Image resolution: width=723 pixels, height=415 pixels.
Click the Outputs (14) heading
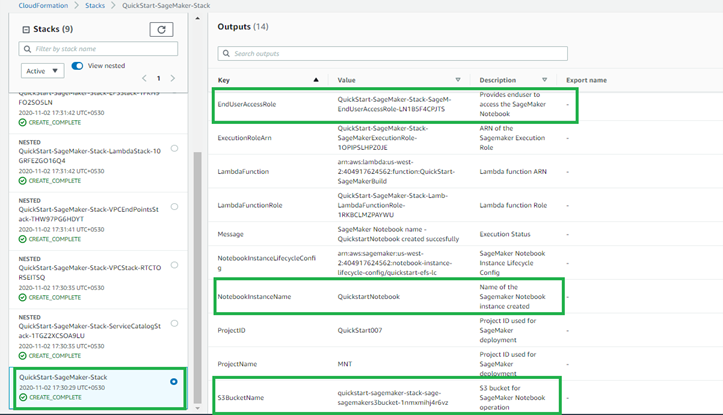(243, 27)
